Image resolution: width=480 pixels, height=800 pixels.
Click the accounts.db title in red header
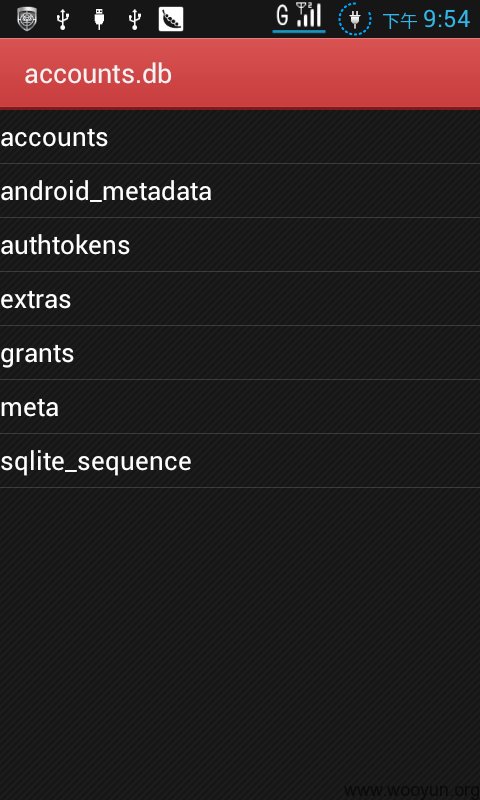coord(98,74)
